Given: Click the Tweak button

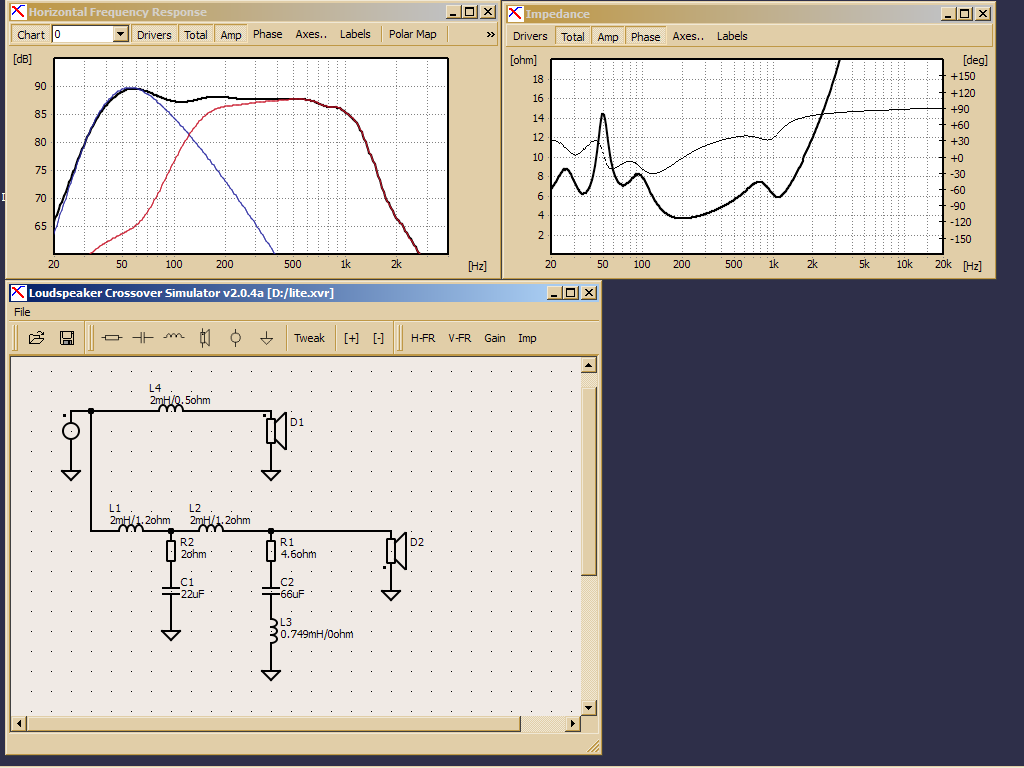Looking at the screenshot, I should [x=309, y=338].
